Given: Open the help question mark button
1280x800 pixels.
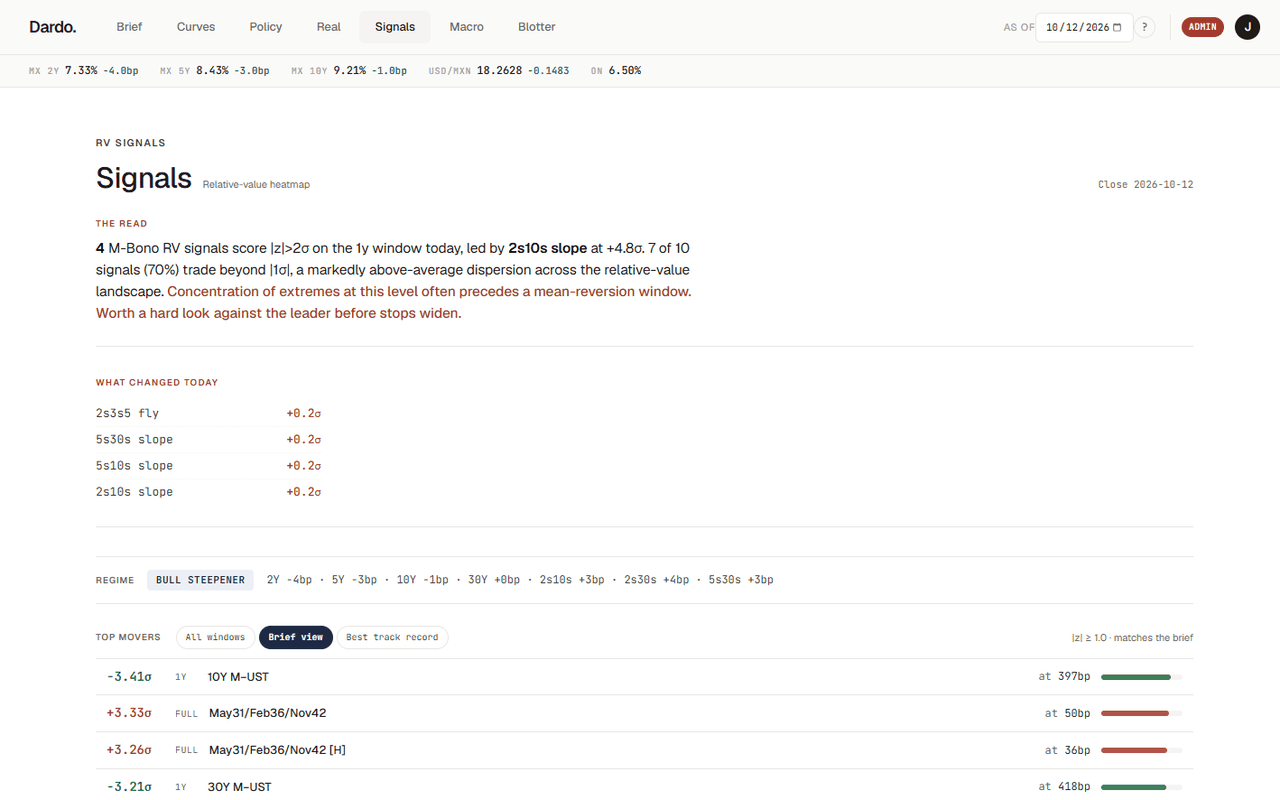Looking at the screenshot, I should click(x=1145, y=27).
